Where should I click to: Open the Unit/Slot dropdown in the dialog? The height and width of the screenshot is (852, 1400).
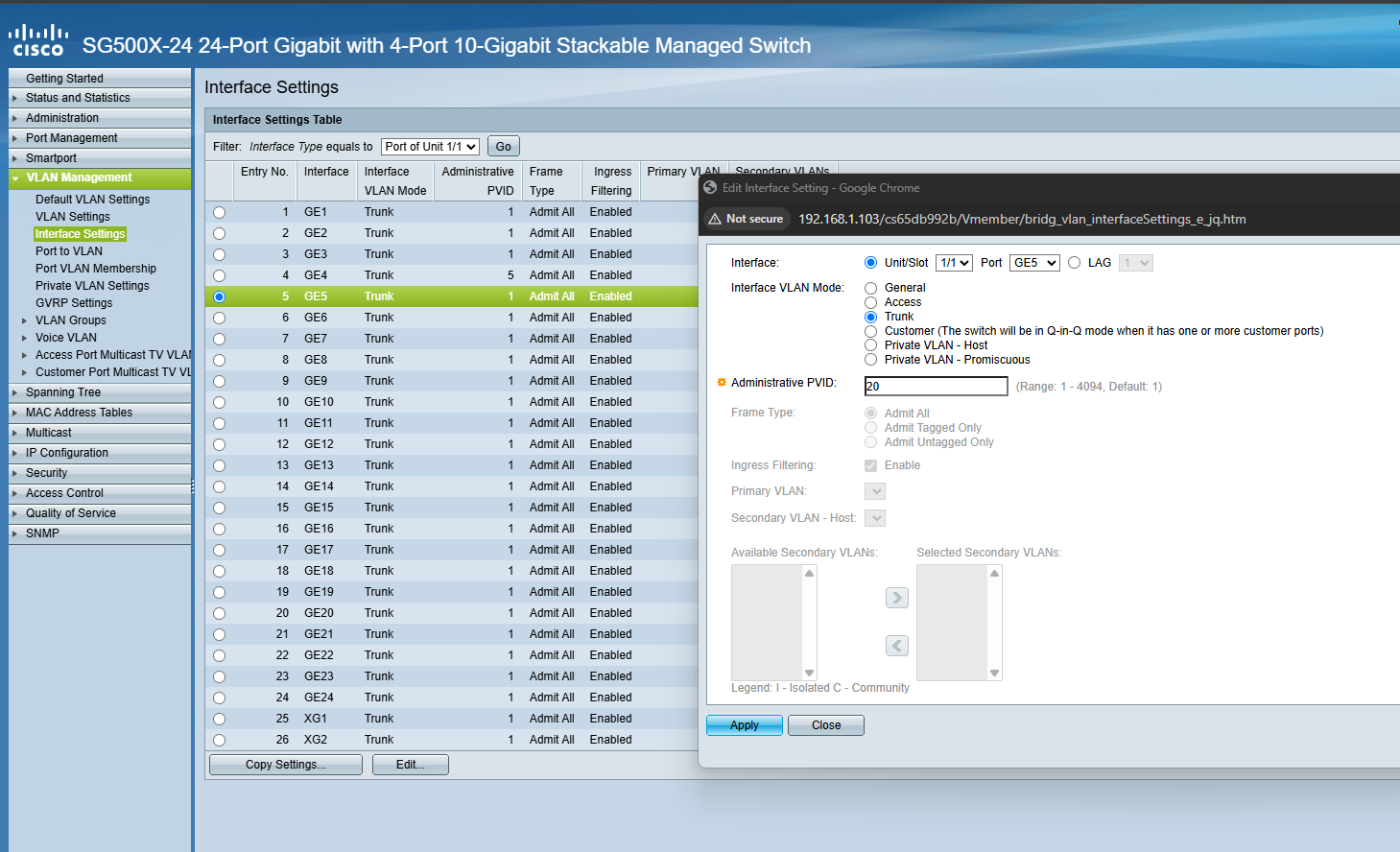(x=954, y=262)
